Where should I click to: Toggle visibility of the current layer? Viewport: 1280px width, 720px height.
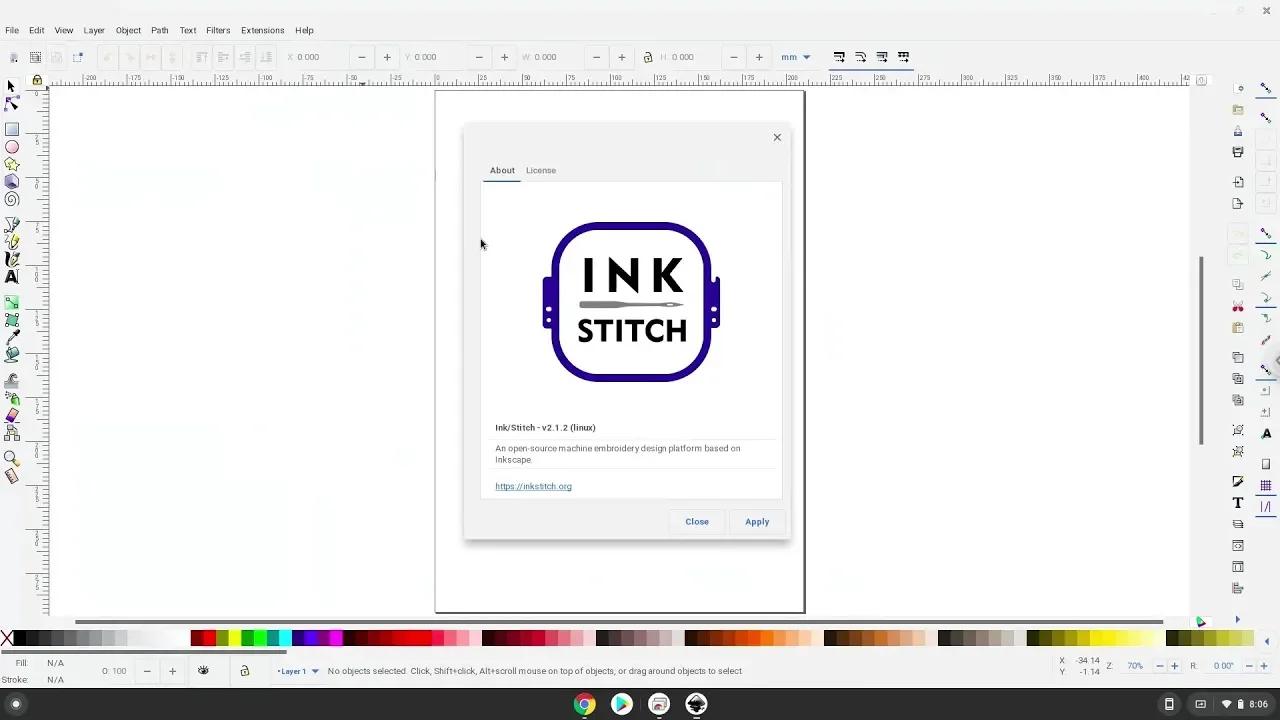(203, 670)
